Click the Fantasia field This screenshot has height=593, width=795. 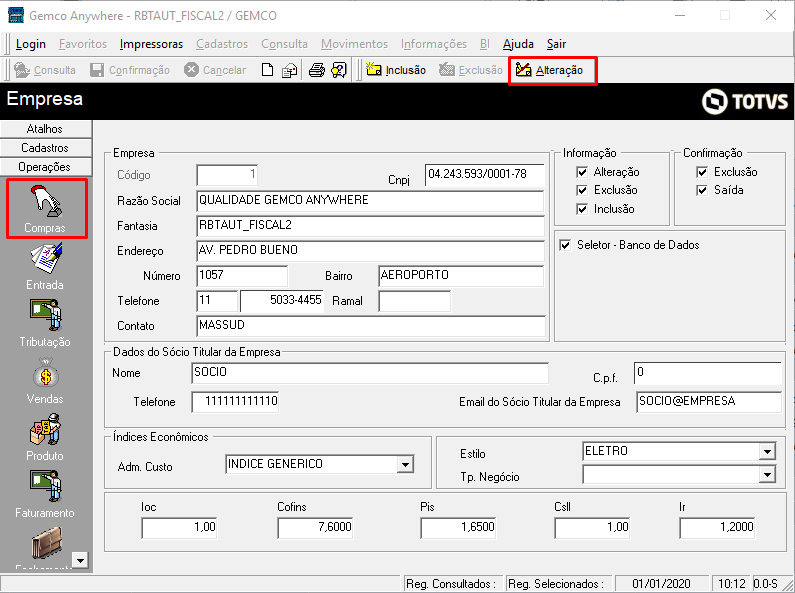pyautogui.click(x=370, y=226)
